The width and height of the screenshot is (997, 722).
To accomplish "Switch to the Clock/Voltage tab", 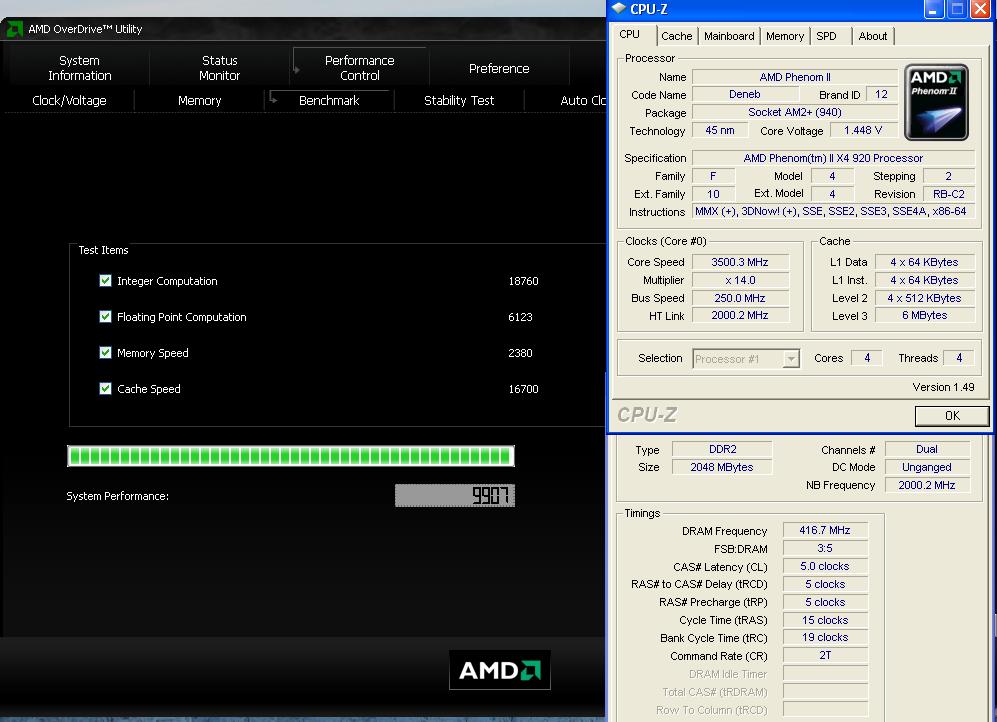I will click(x=69, y=100).
